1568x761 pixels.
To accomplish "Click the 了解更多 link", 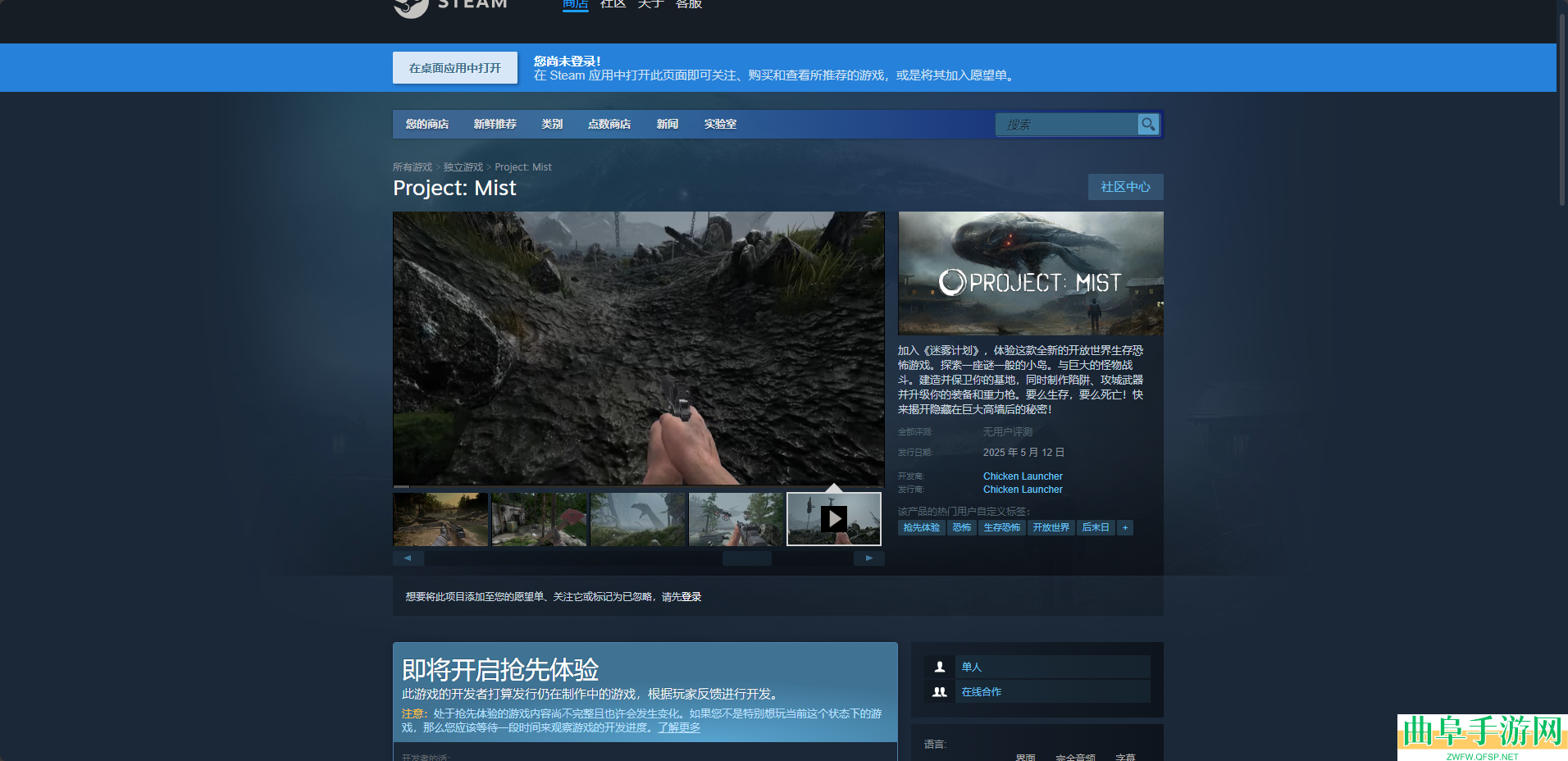I will tap(679, 727).
